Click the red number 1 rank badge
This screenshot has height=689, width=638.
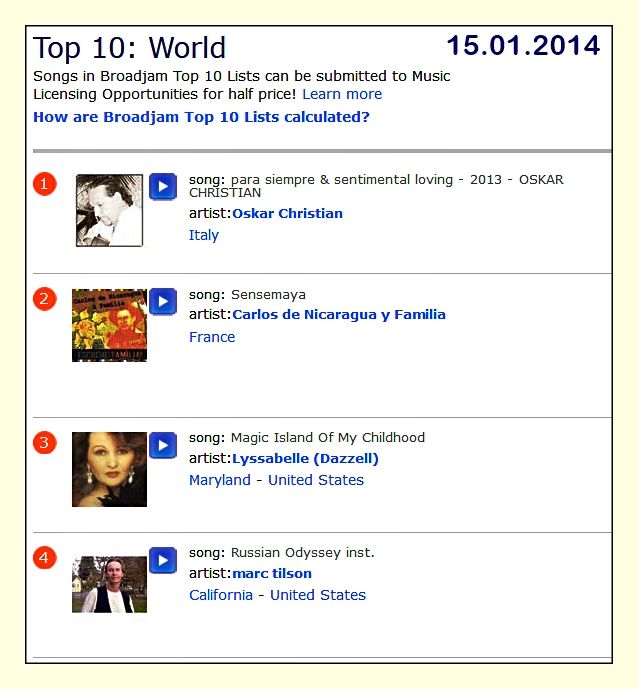pos(45,184)
